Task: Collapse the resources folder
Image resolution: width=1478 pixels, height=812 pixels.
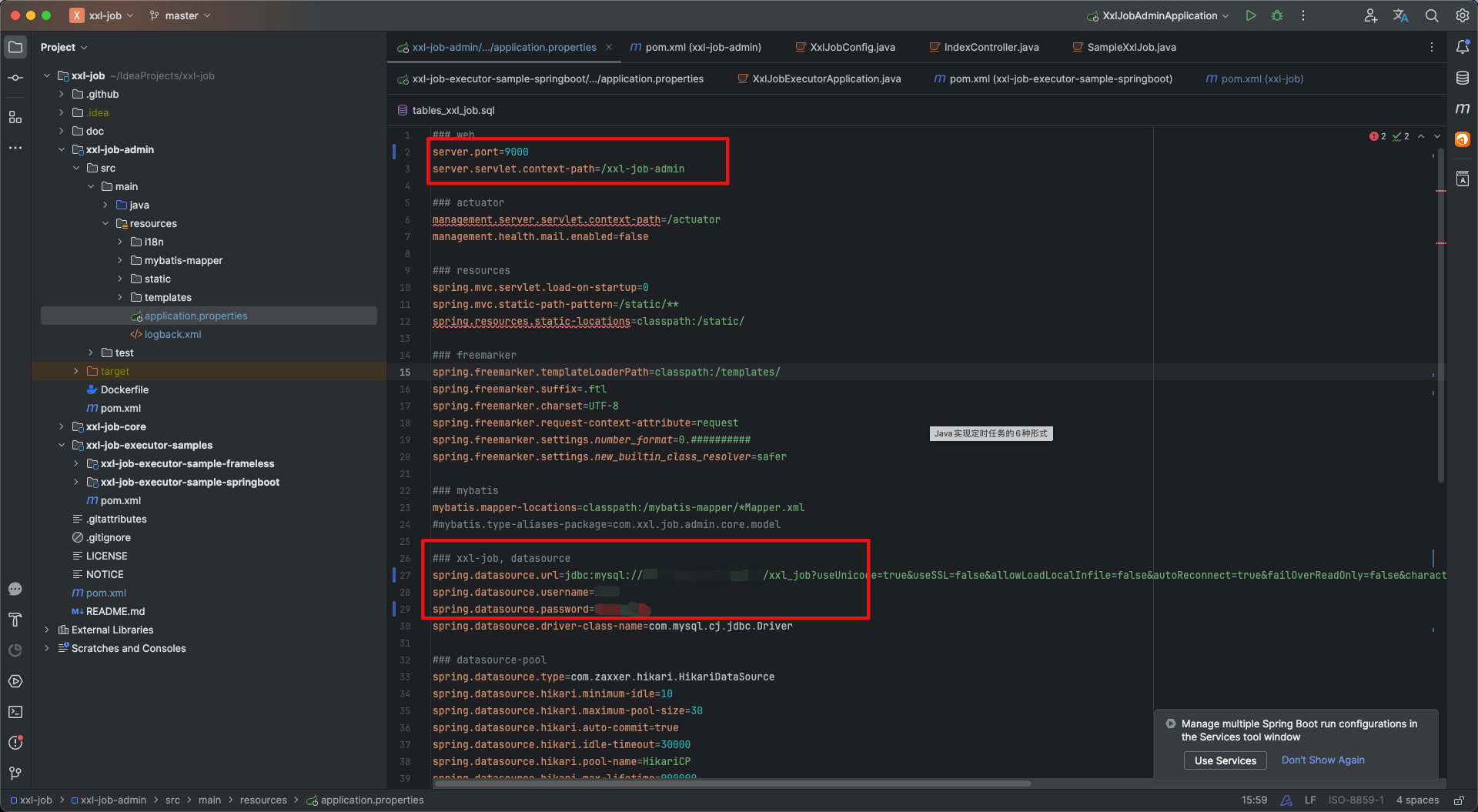Action: tap(105, 223)
